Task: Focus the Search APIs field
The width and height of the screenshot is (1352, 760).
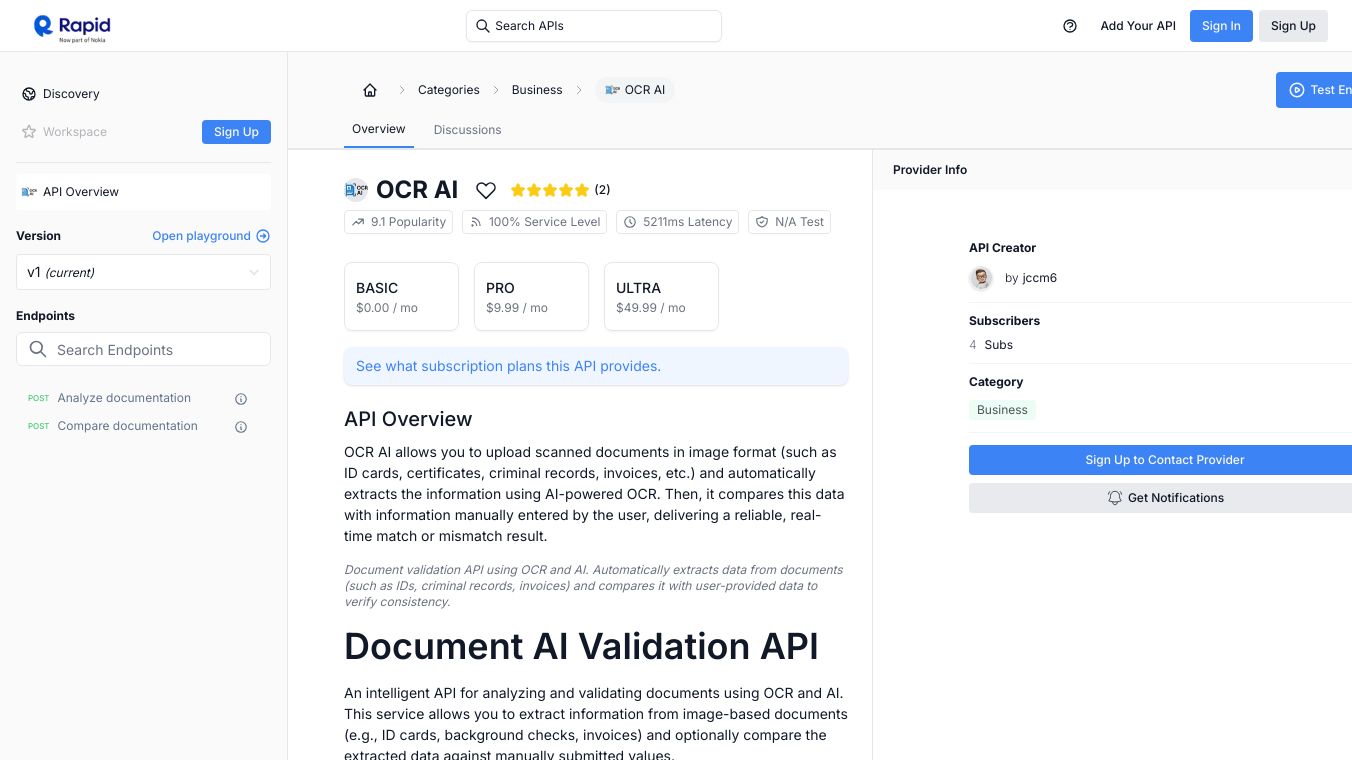Action: pos(593,26)
